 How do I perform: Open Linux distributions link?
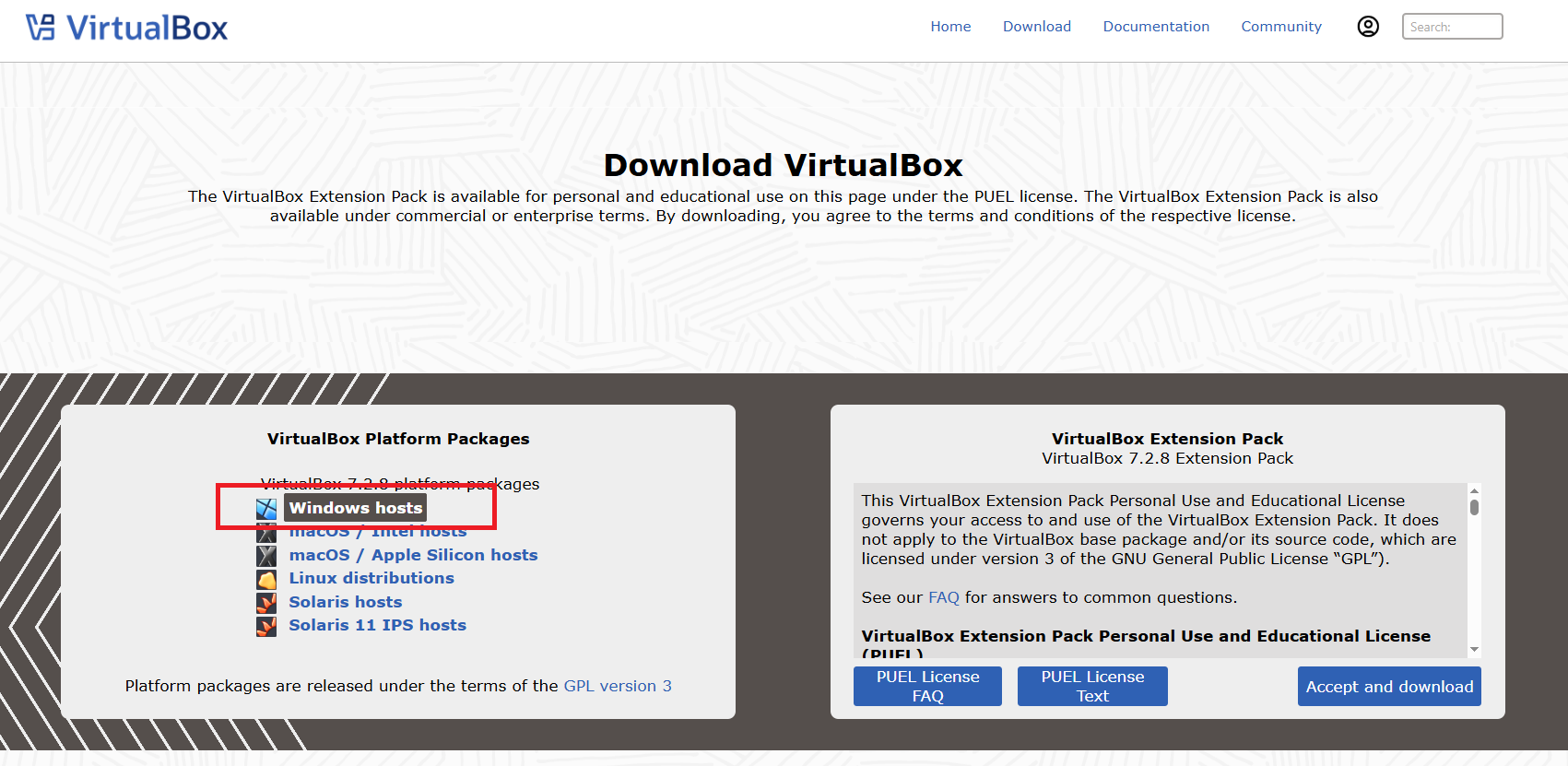pyautogui.click(x=371, y=578)
